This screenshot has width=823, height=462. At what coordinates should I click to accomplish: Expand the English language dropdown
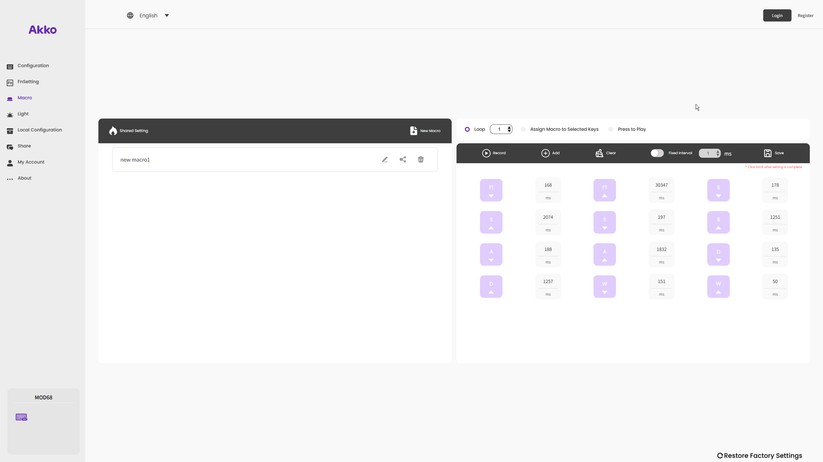point(167,16)
